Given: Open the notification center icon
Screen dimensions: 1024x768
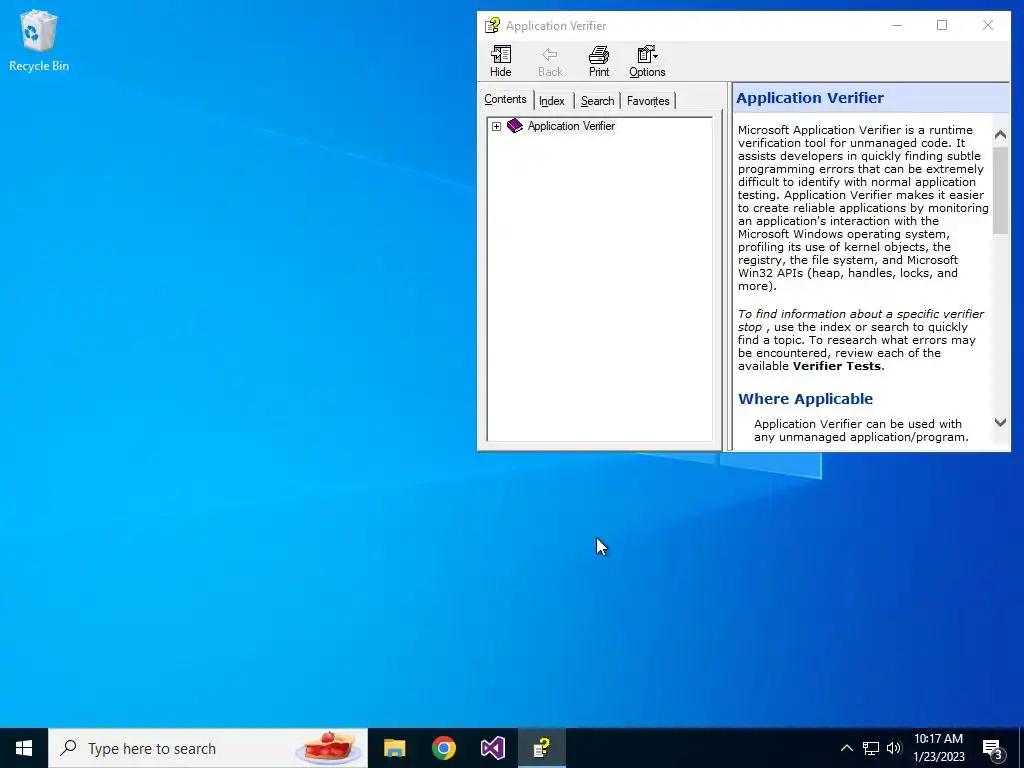Looking at the screenshot, I should click(x=992, y=748).
